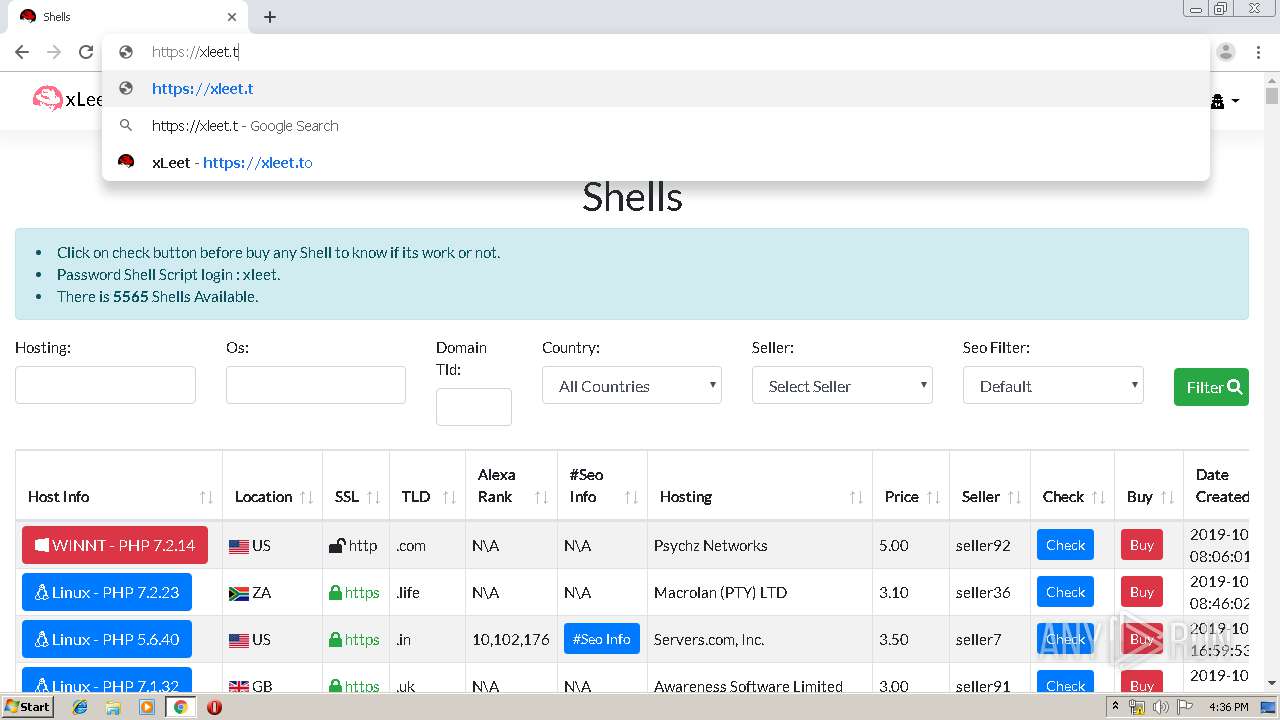
Task: Open the Select Seller dropdown
Action: tap(842, 385)
